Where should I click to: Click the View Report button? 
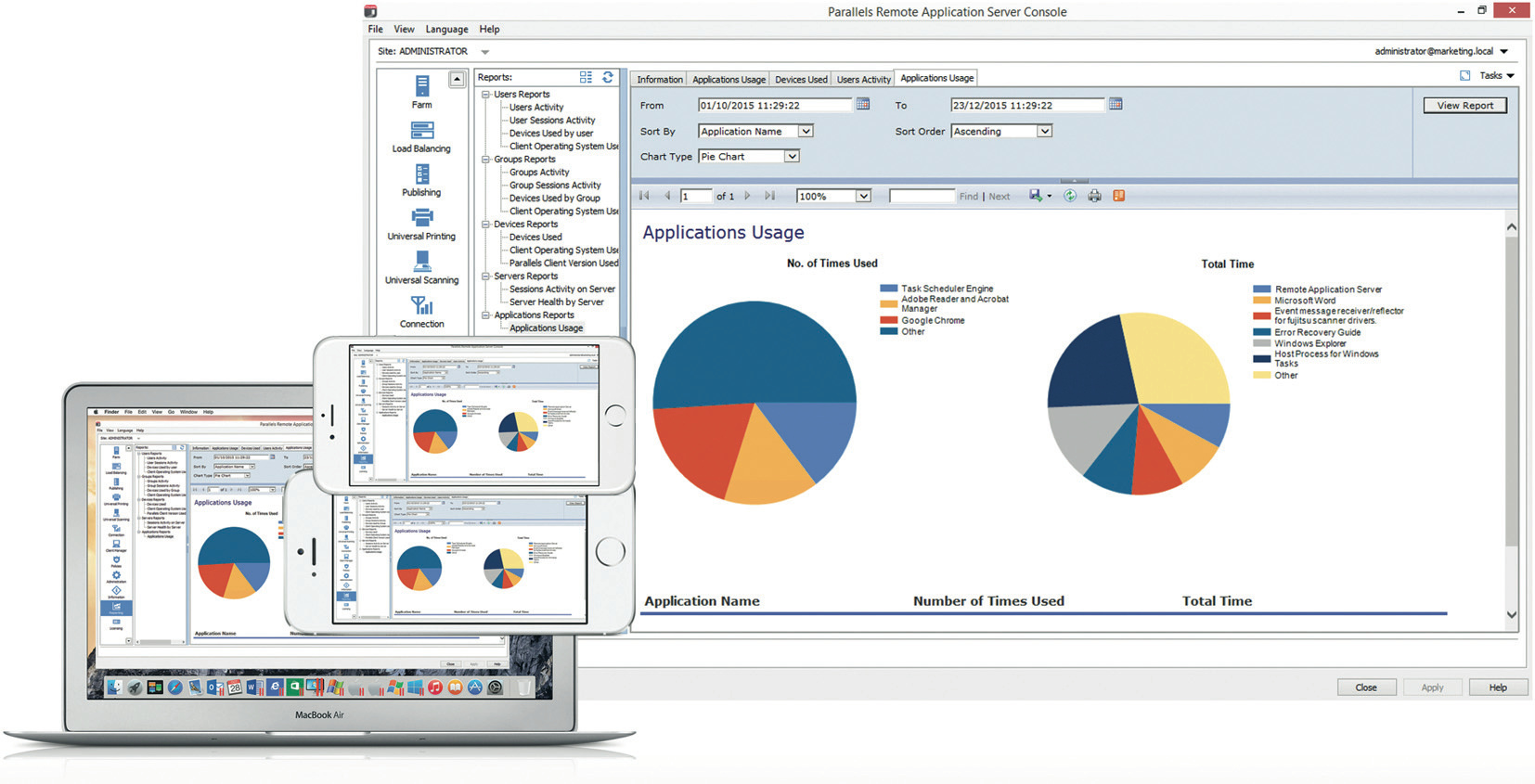click(x=1464, y=105)
